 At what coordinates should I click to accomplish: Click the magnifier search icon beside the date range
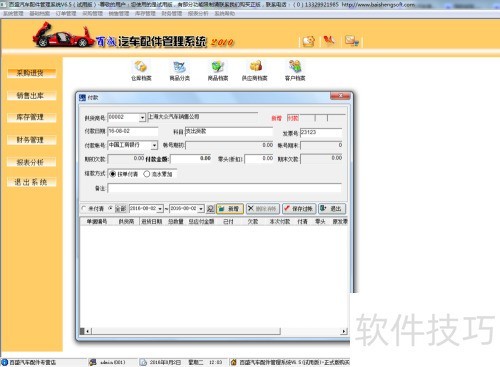[210, 209]
